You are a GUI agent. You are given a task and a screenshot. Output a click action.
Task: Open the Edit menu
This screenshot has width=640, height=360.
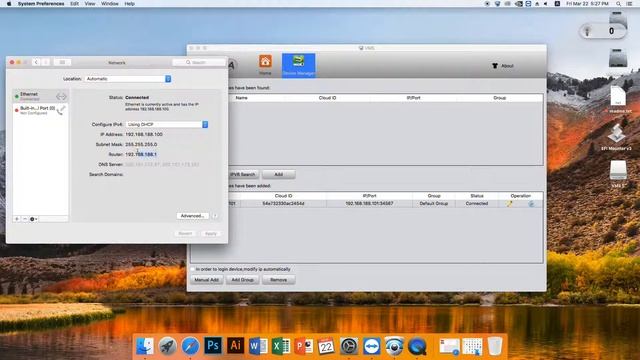click(x=74, y=4)
